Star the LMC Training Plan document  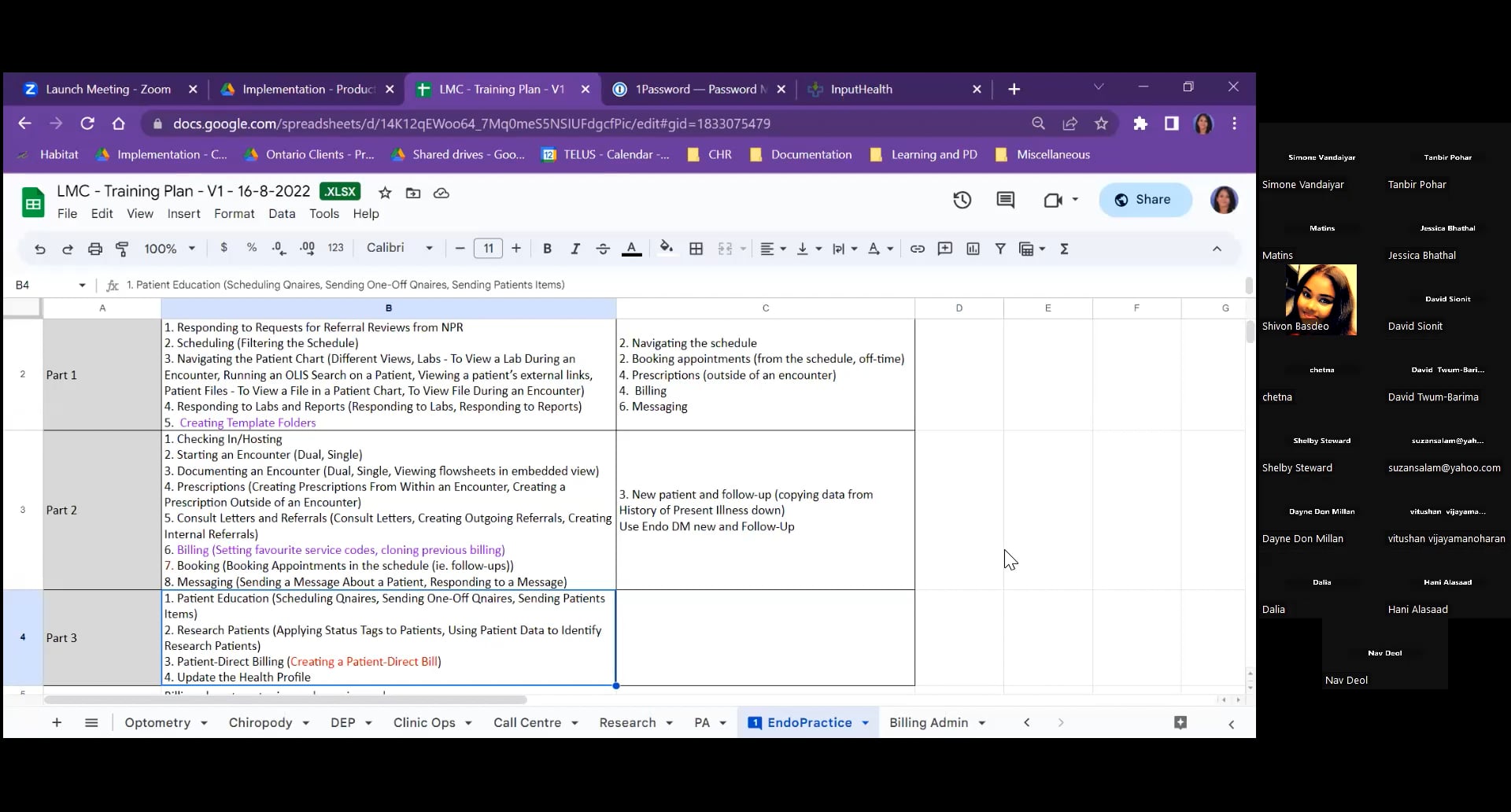(x=385, y=193)
